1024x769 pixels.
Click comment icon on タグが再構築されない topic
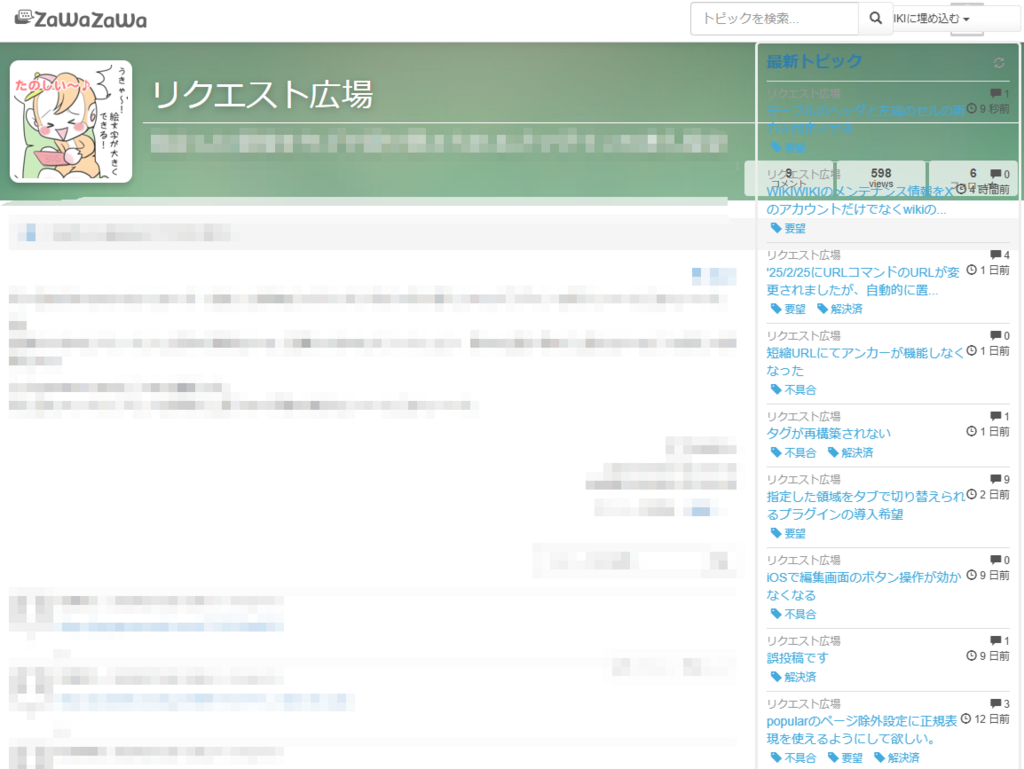tap(995, 416)
